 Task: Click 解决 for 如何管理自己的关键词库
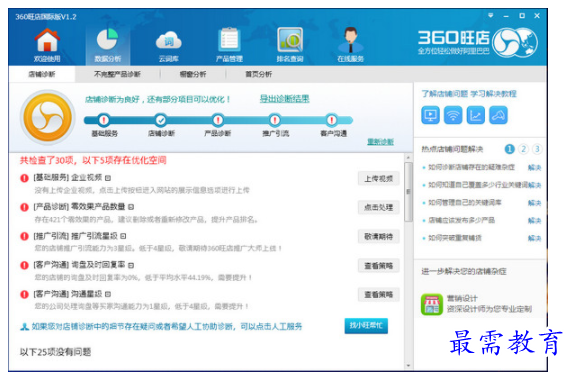(535, 203)
